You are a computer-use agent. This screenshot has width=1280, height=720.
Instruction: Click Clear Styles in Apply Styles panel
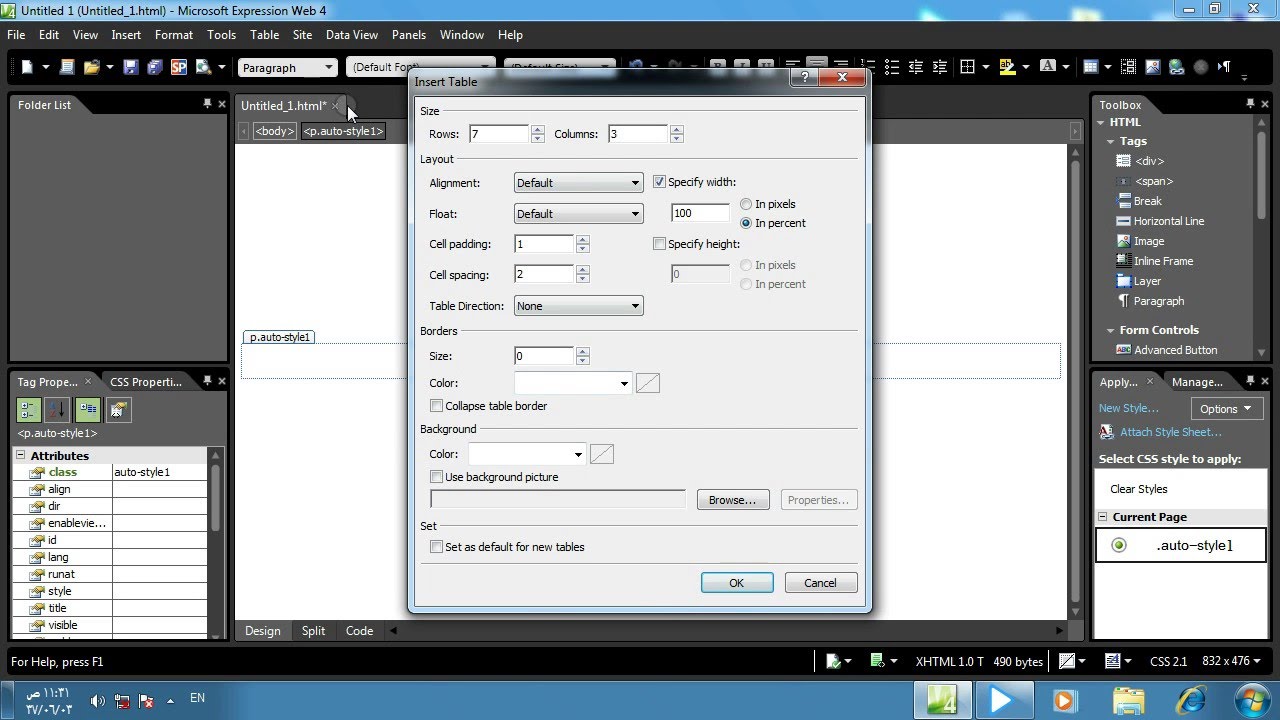click(1139, 489)
